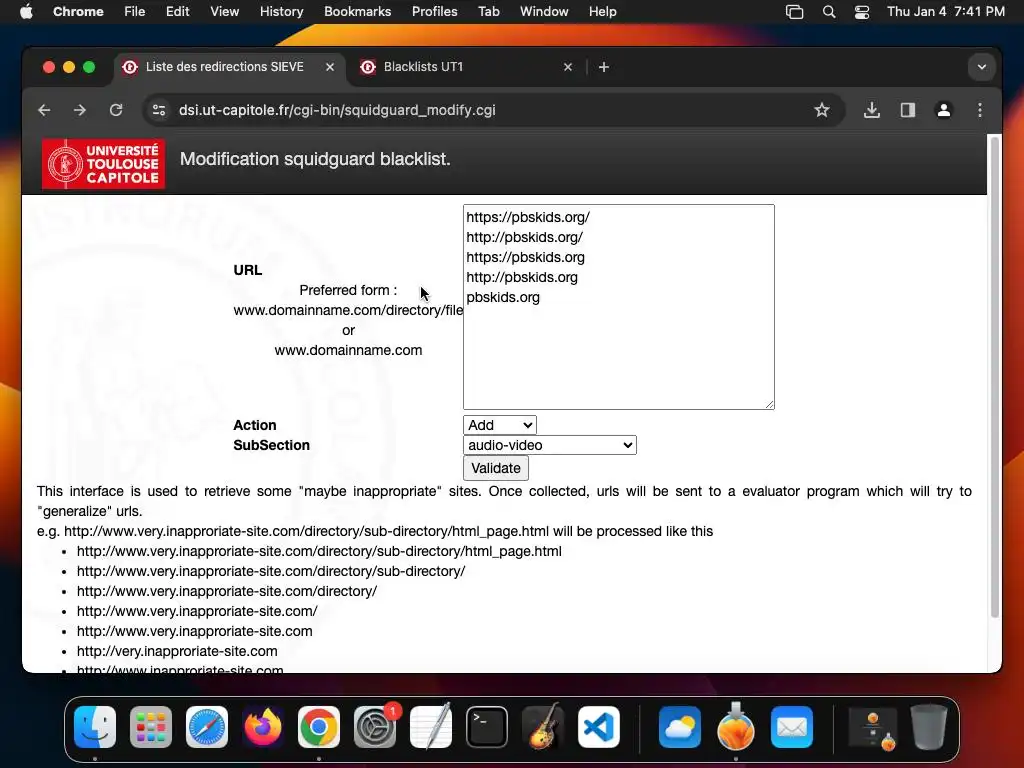Open the Bookmarks menu
1024x768 pixels.
pos(358,12)
